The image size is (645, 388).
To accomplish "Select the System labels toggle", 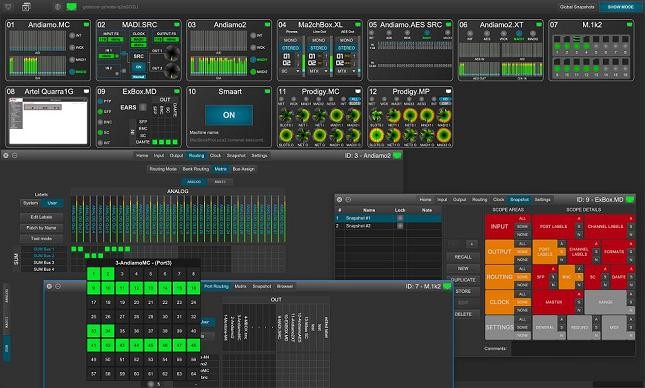I will tap(30, 203).
